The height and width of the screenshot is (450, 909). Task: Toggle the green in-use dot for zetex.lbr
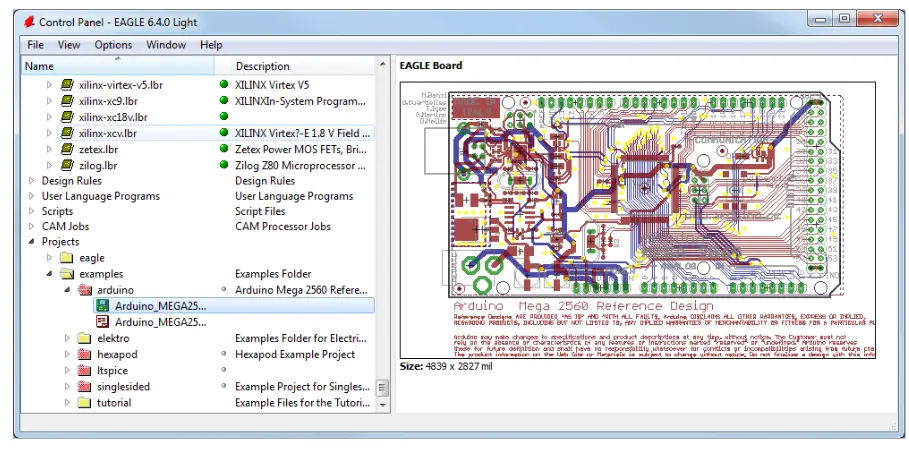(224, 148)
